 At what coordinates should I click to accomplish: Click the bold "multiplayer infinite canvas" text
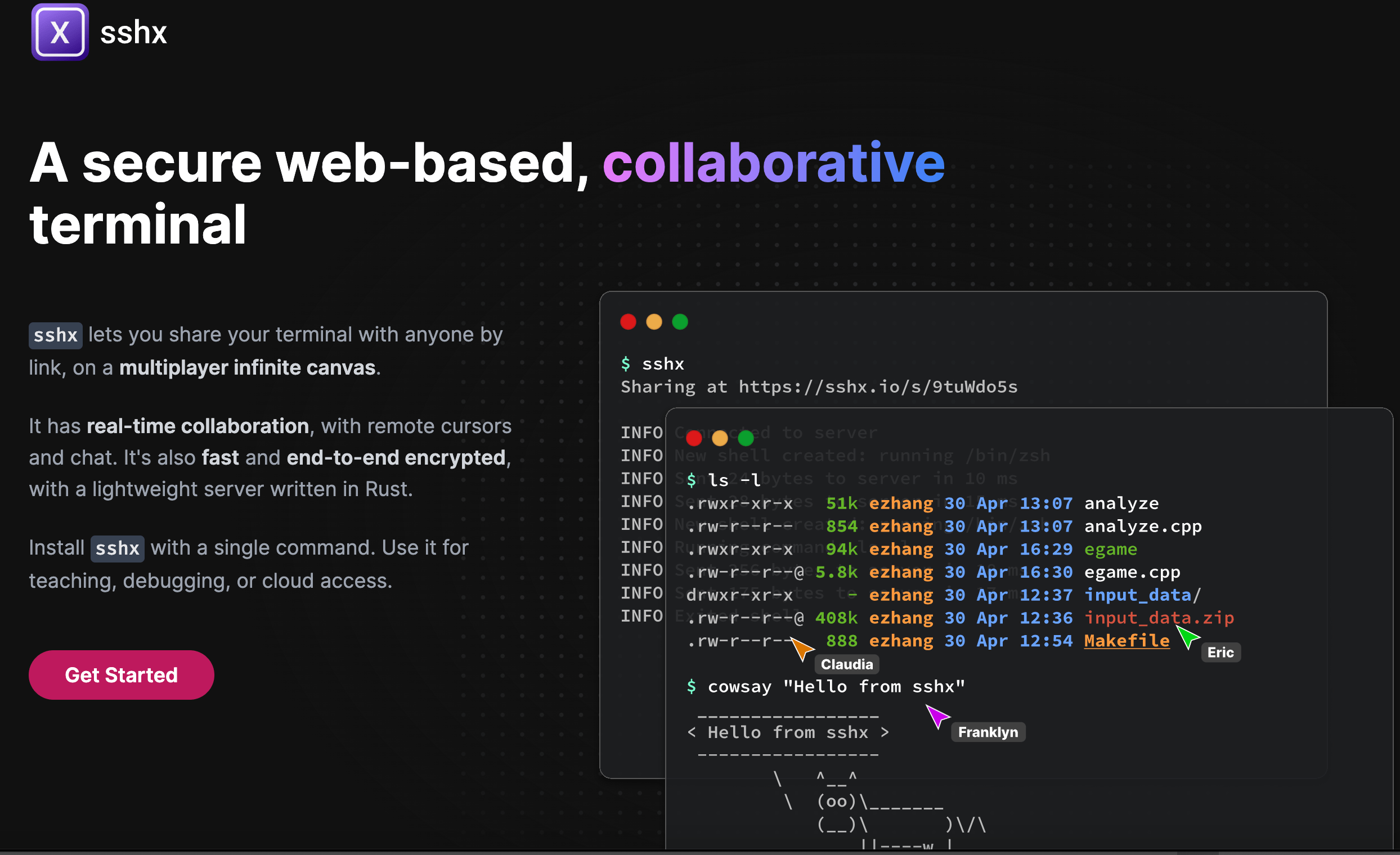coord(247,367)
